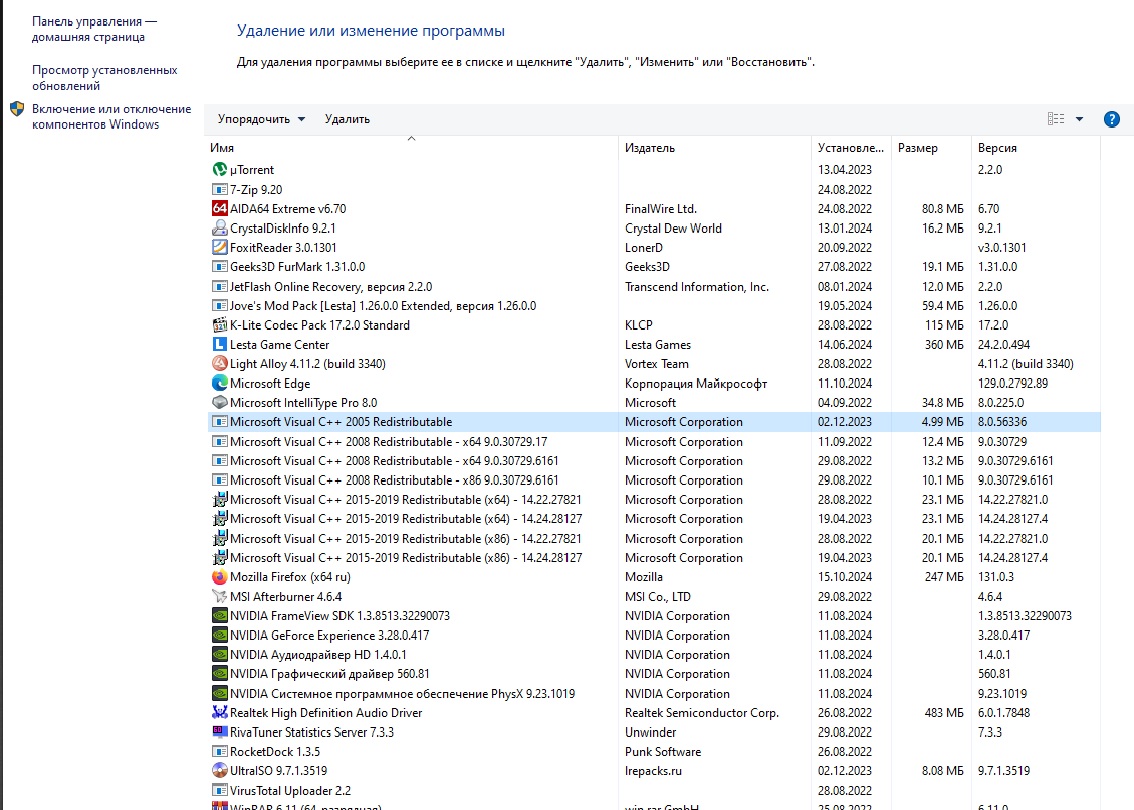Open Включение или отключение компонентов Windows
Image resolution: width=1134 pixels, height=810 pixels.
(x=110, y=117)
